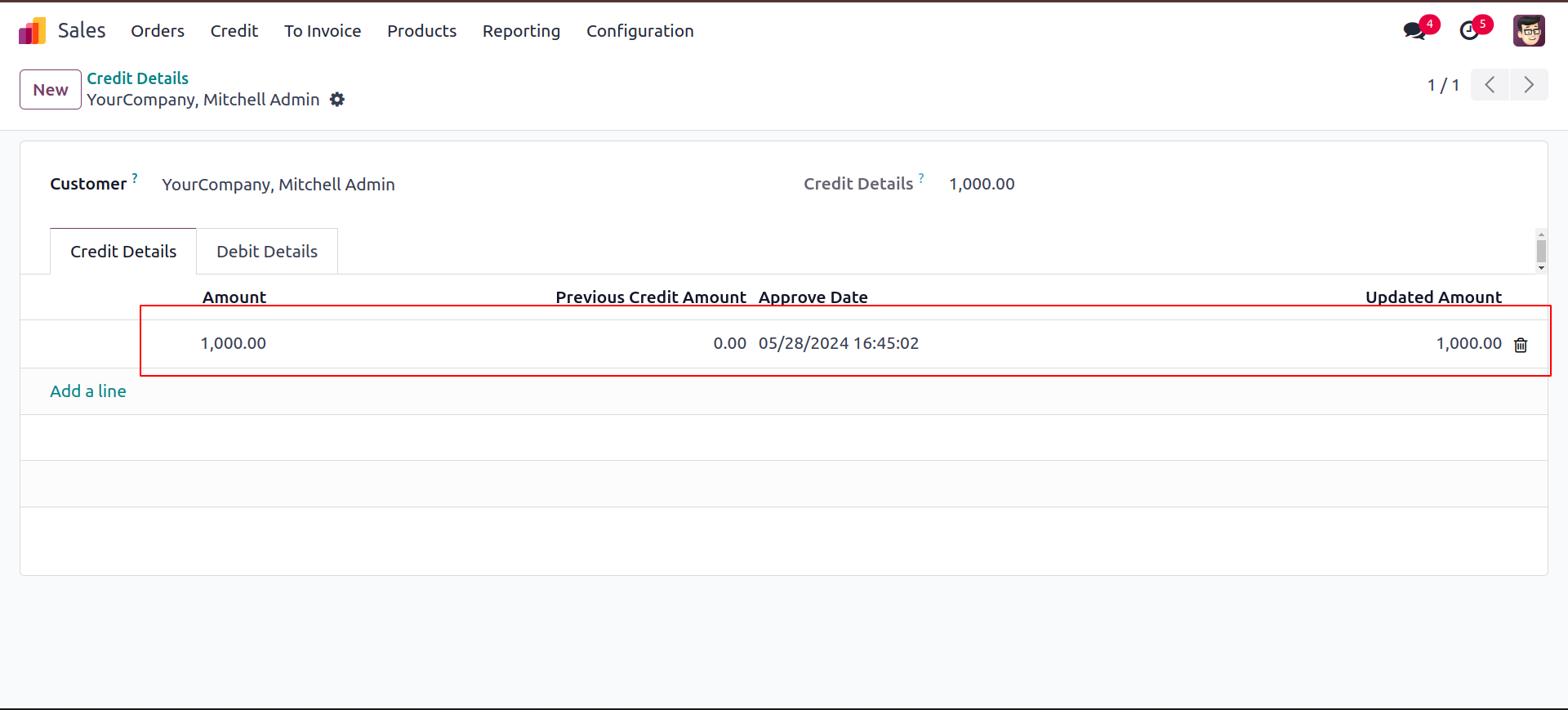Go to the next record

1529,85
